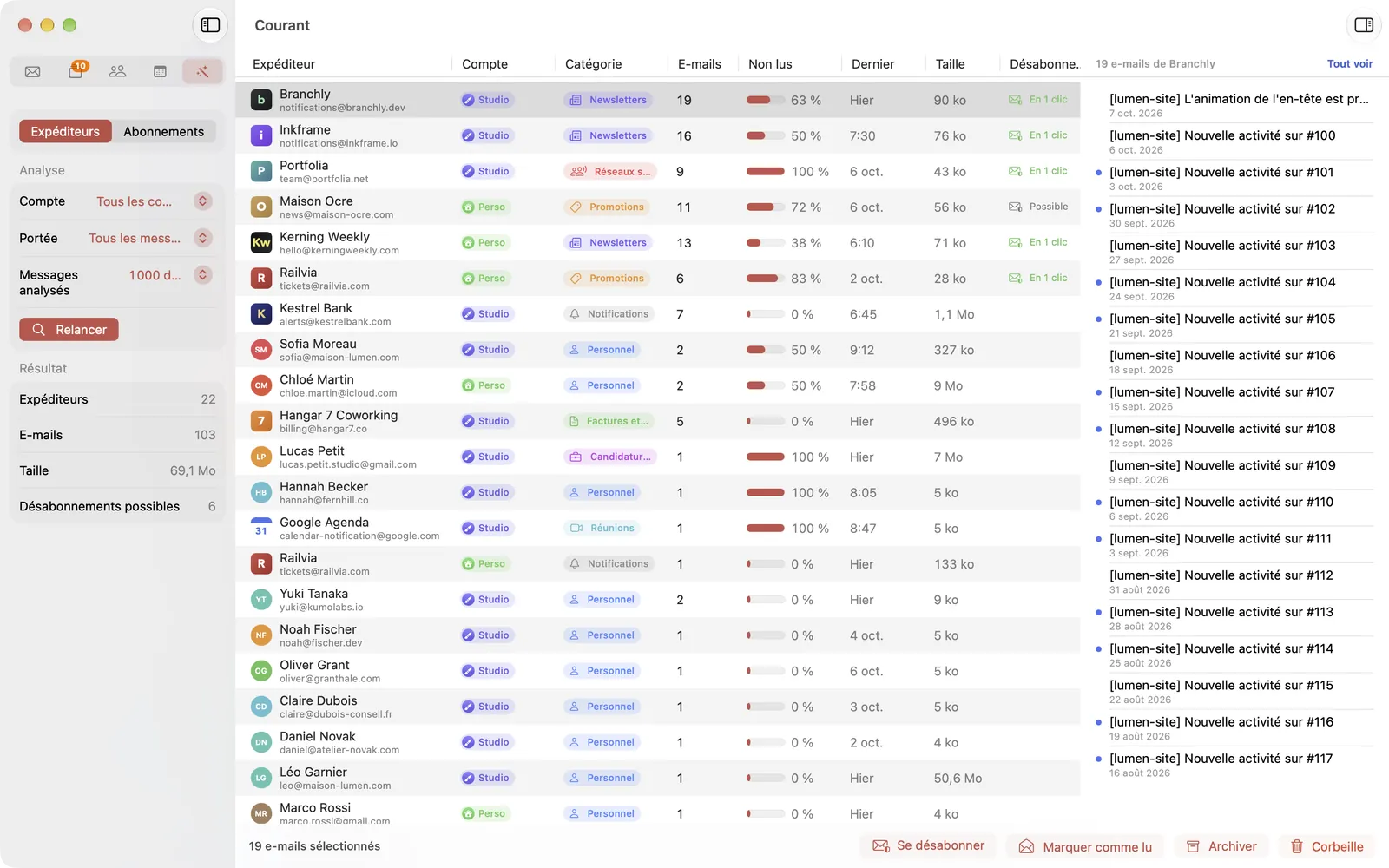1389x868 pixels.
Task: Click the Tout voir link
Action: coord(1350,64)
